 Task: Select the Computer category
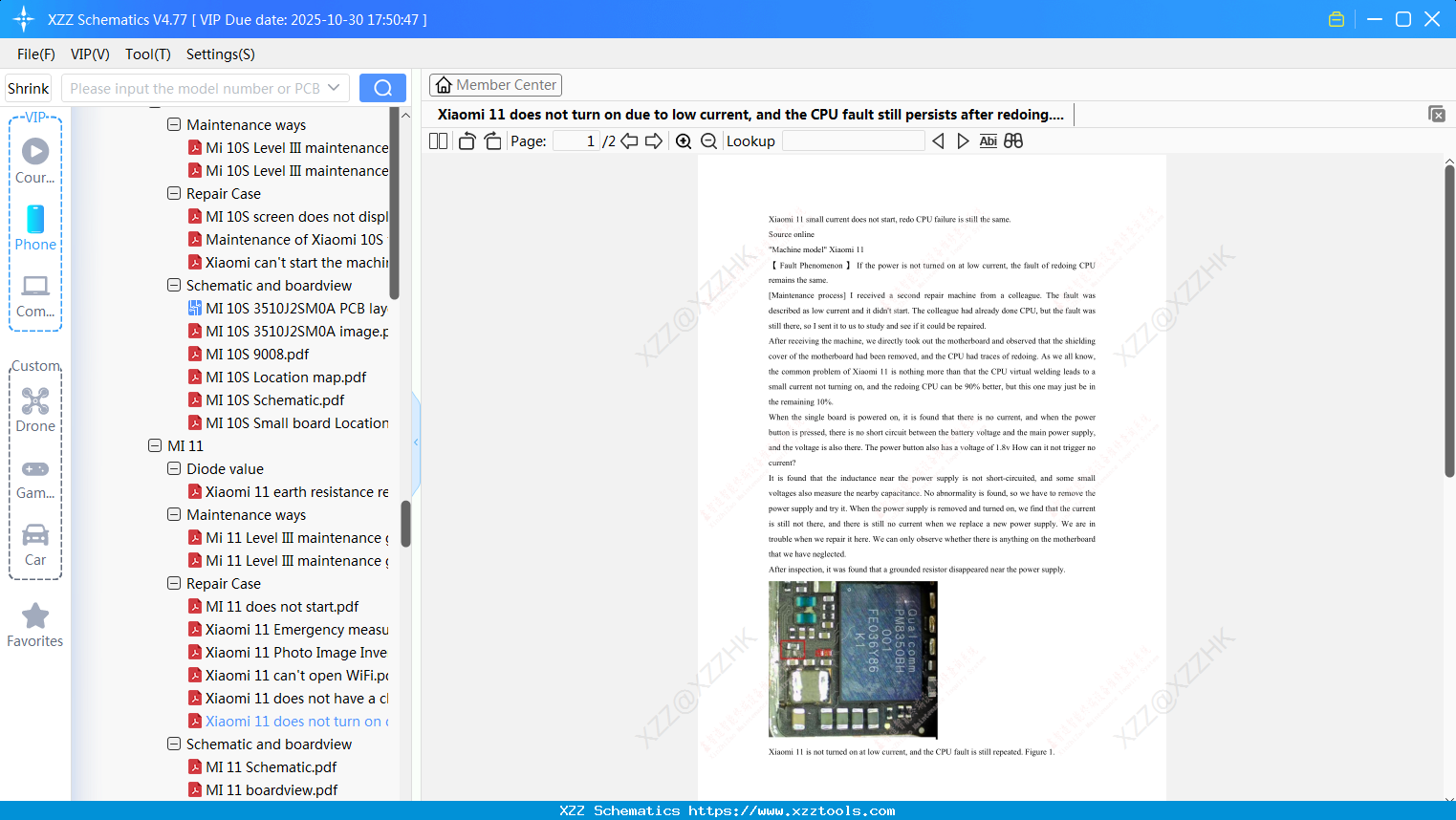tap(35, 296)
